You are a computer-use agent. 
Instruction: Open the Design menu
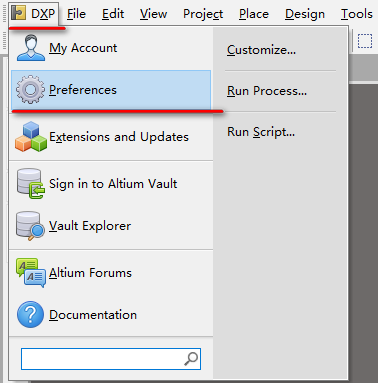pyautogui.click(x=305, y=14)
